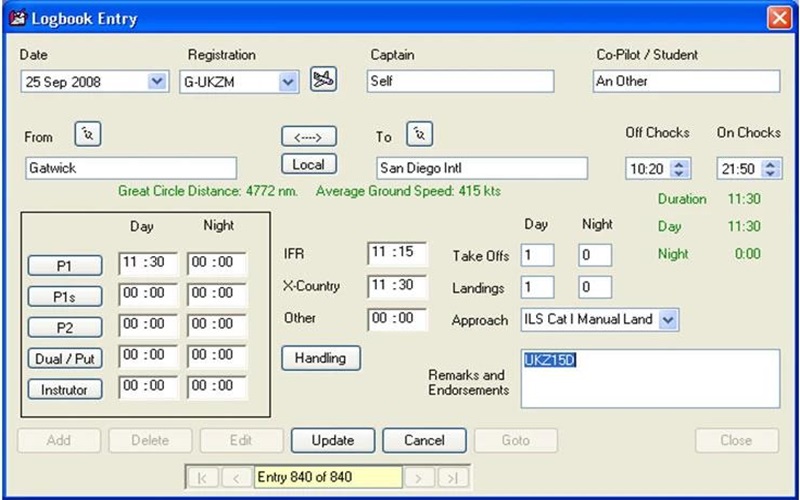Expand the Date dropdown
The width and height of the screenshot is (800, 500).
coord(157,82)
